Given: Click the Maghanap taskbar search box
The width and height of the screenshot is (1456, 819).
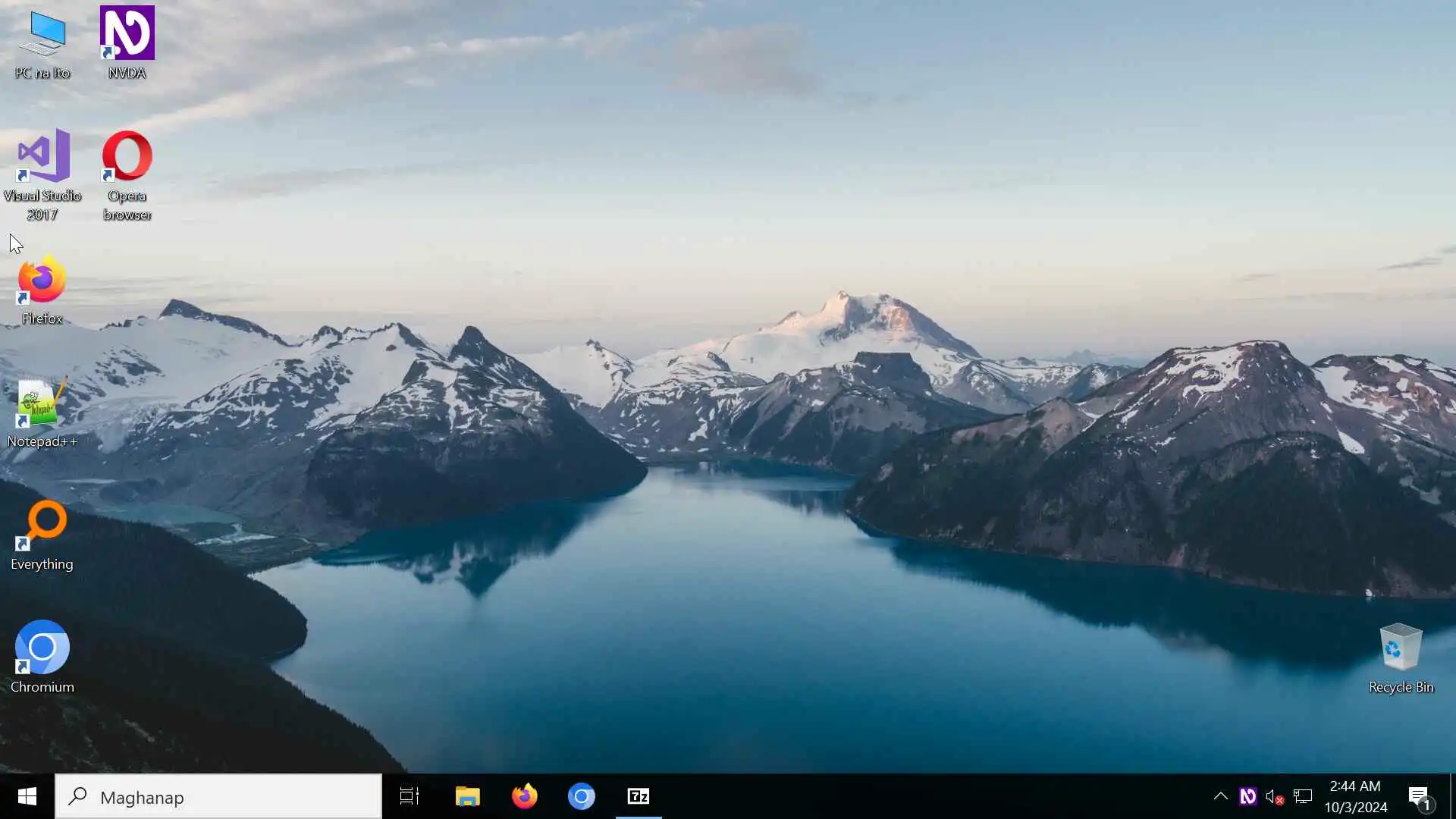Looking at the screenshot, I should [x=218, y=796].
